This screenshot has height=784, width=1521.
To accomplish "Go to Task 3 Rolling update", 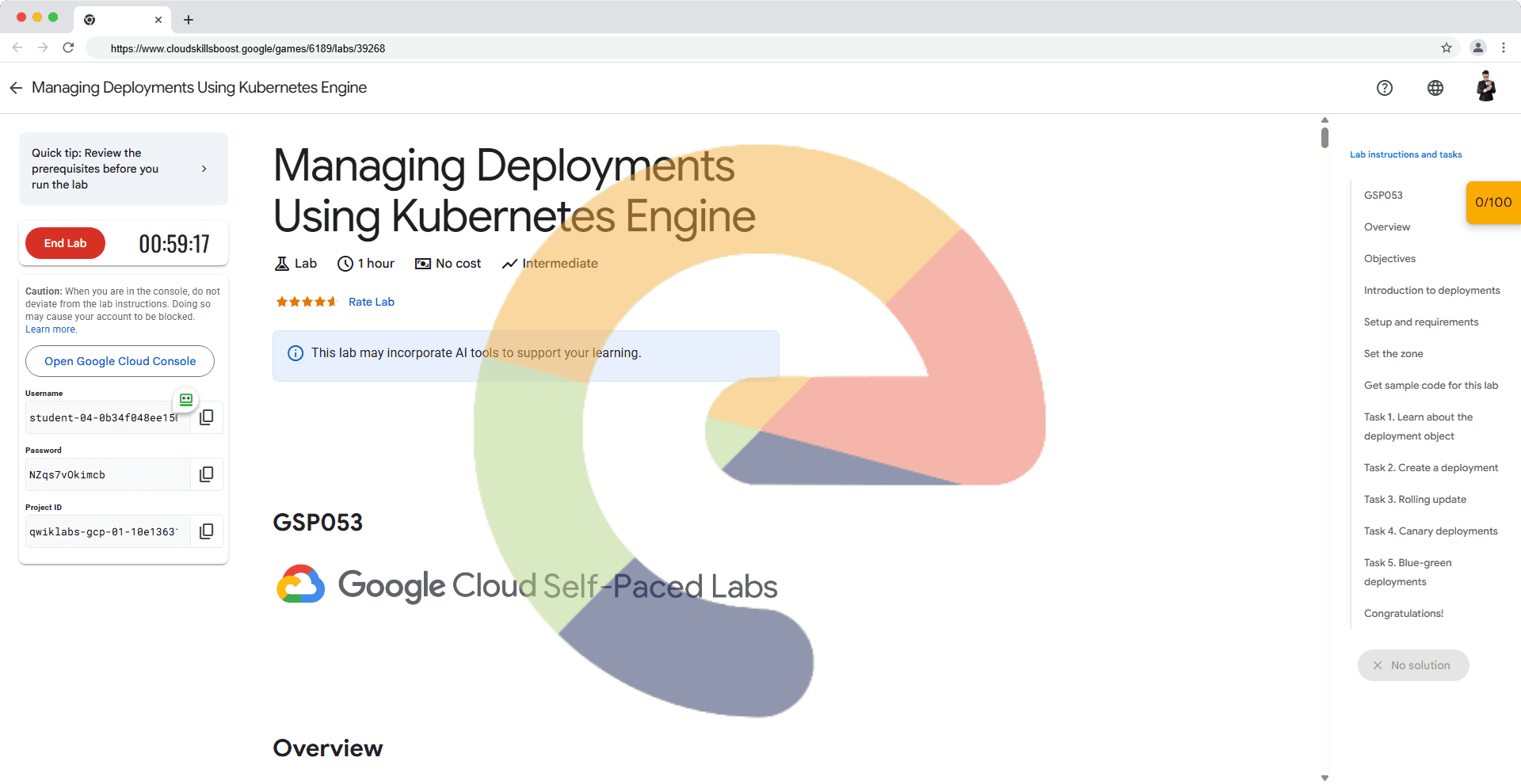I will [x=1415, y=500].
